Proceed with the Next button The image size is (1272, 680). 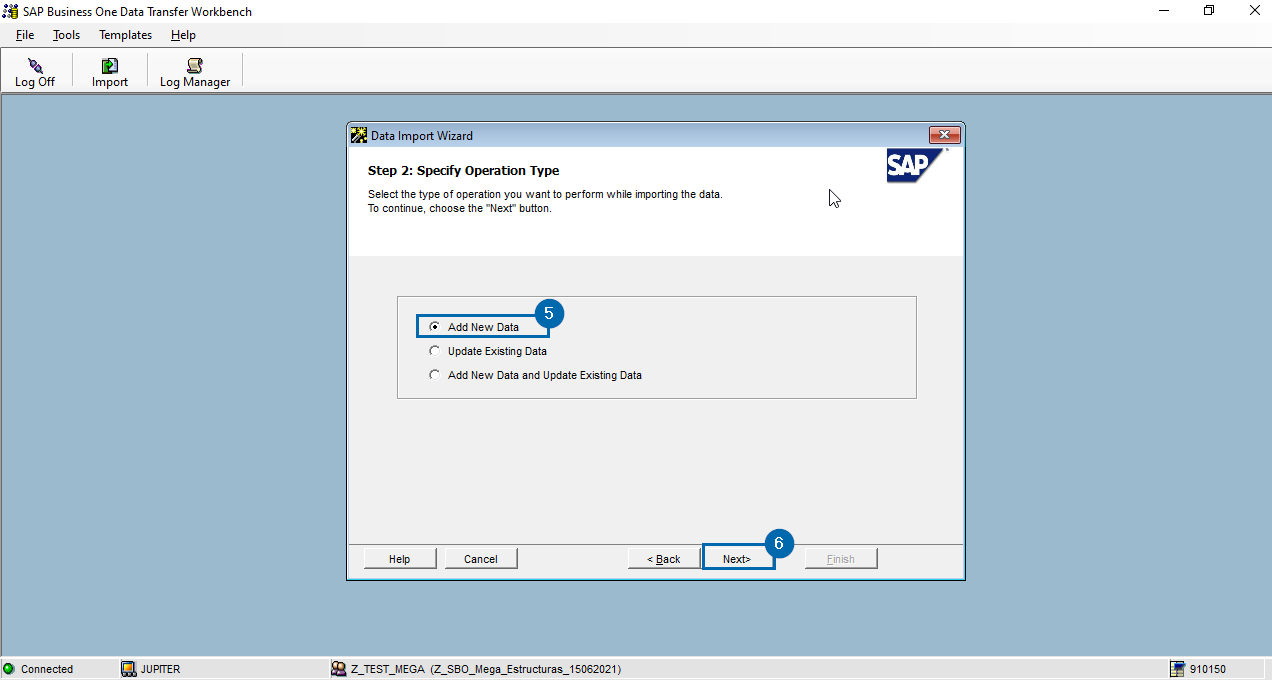point(737,559)
